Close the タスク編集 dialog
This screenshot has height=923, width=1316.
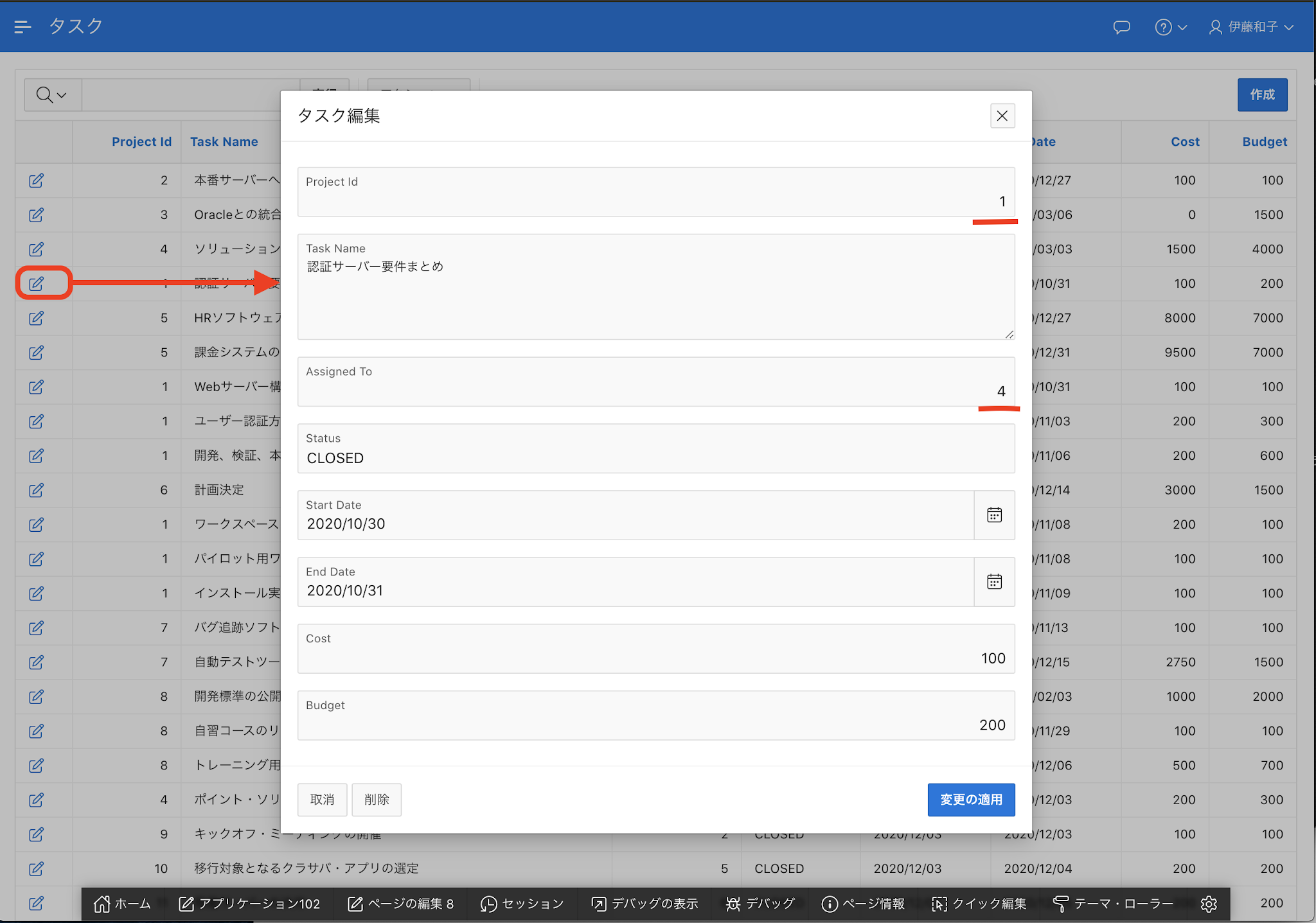(1002, 116)
